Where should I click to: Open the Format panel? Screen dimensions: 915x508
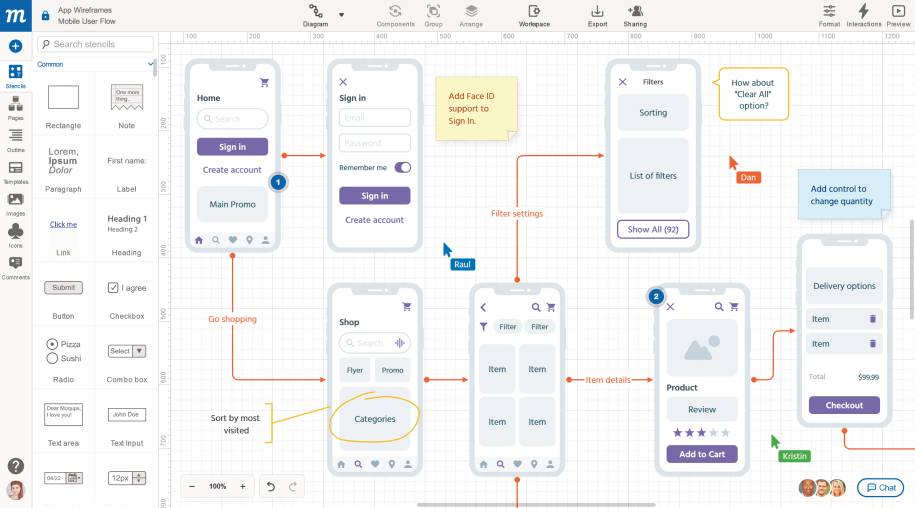click(829, 16)
